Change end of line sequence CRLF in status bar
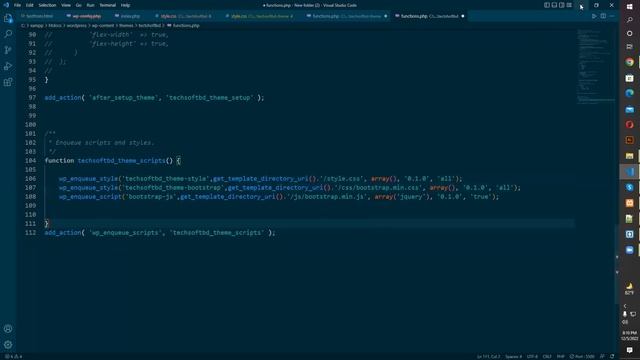The image size is (640, 360). 547,357
